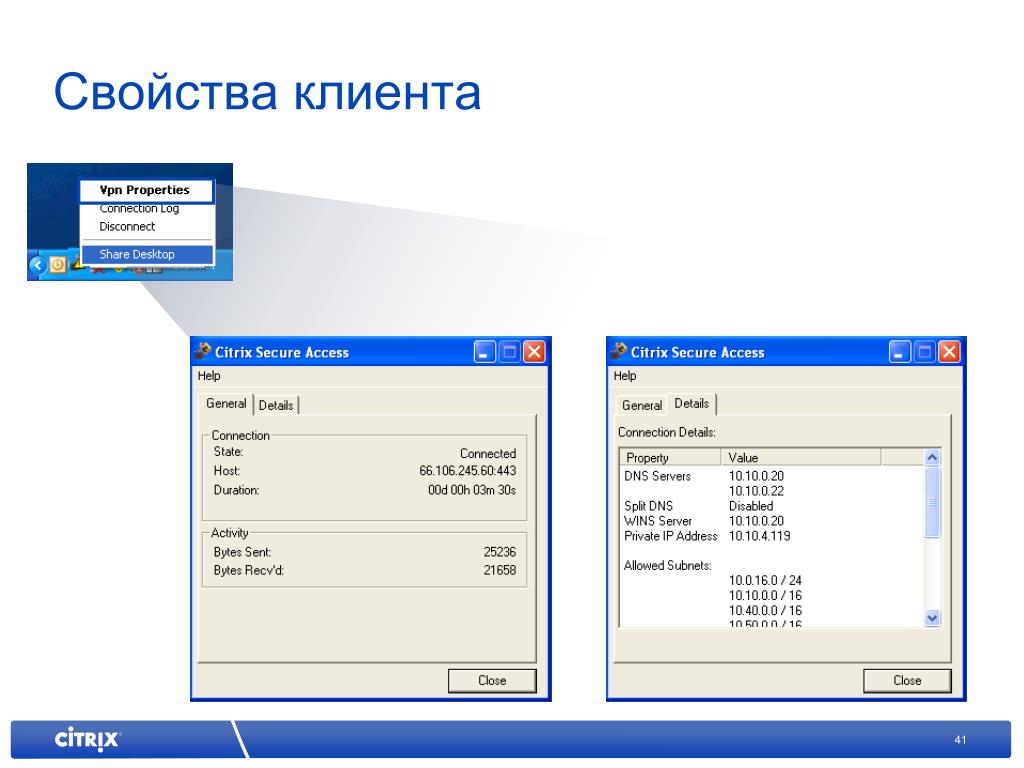Click the orange clock tray icon

(57, 264)
